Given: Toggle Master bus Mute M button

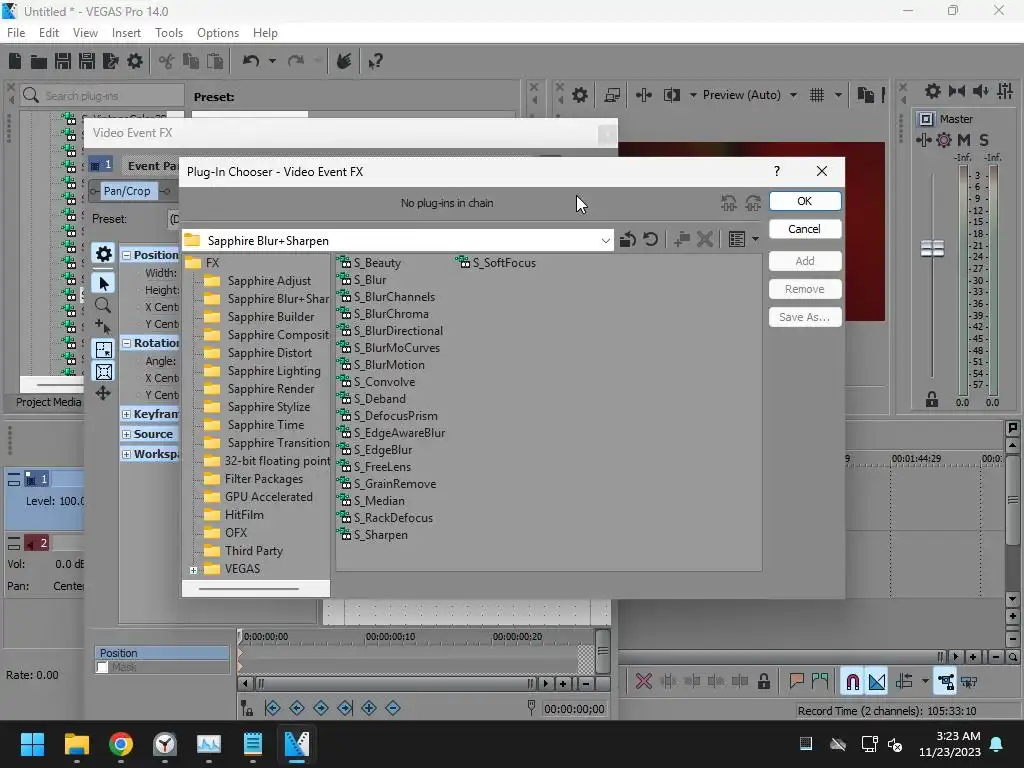Looking at the screenshot, I should coord(964,140).
